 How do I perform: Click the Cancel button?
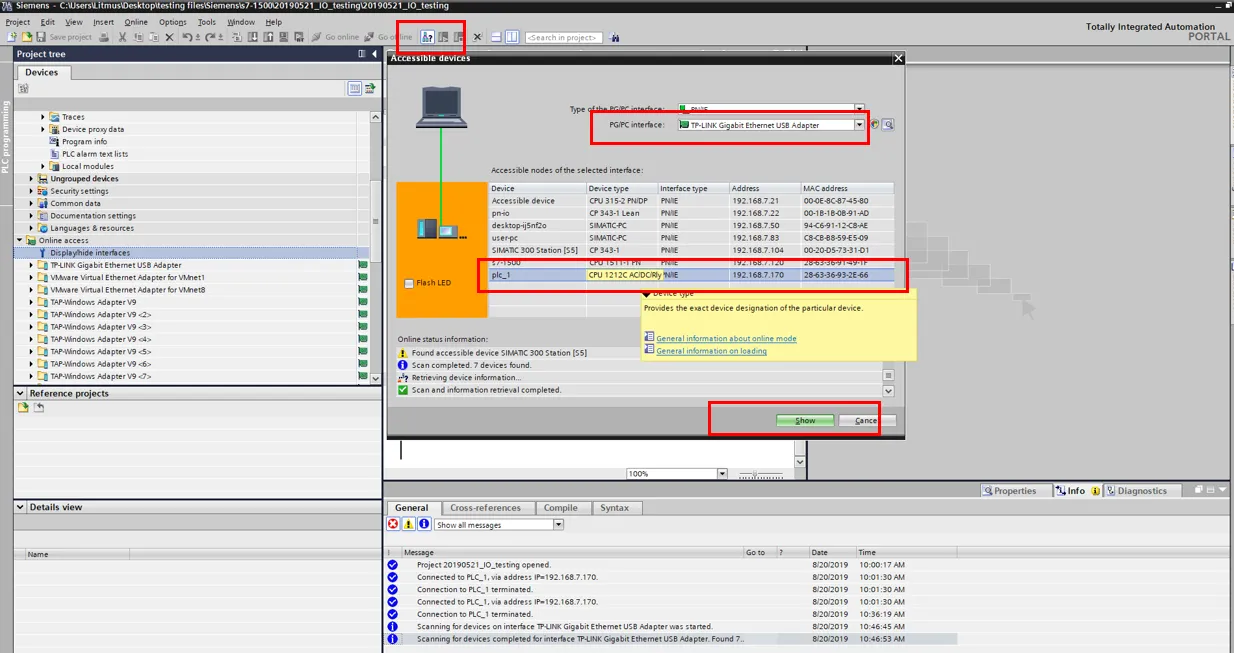pyautogui.click(x=867, y=421)
